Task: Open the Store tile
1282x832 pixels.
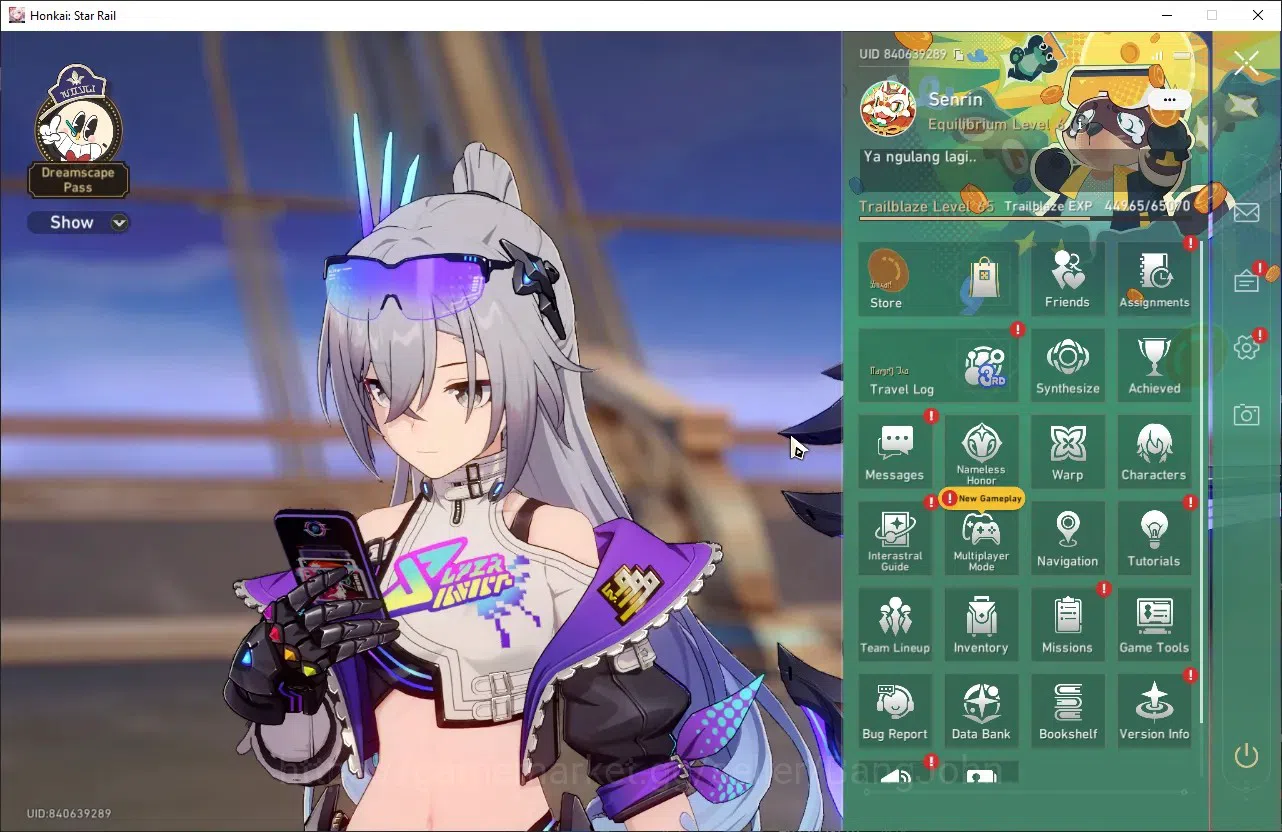Action: (x=938, y=279)
